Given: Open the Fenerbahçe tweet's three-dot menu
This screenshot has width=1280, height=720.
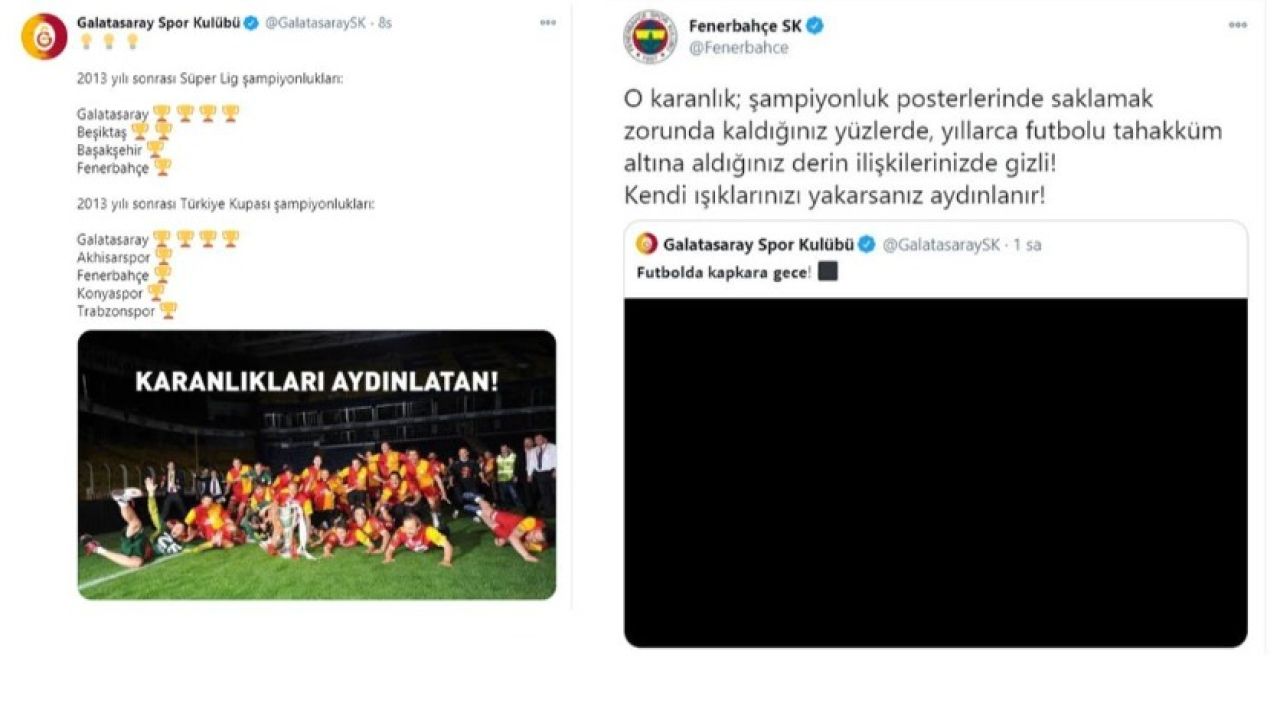Looking at the screenshot, I should click(x=1238, y=25).
